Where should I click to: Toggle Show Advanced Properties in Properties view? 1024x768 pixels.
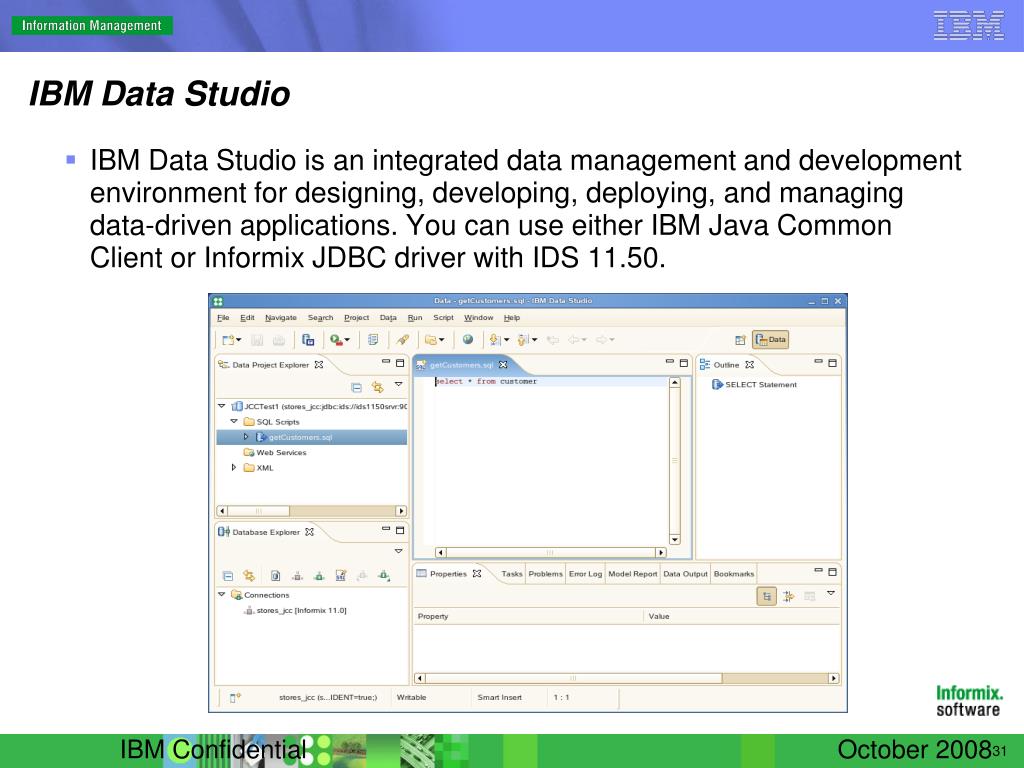point(788,596)
